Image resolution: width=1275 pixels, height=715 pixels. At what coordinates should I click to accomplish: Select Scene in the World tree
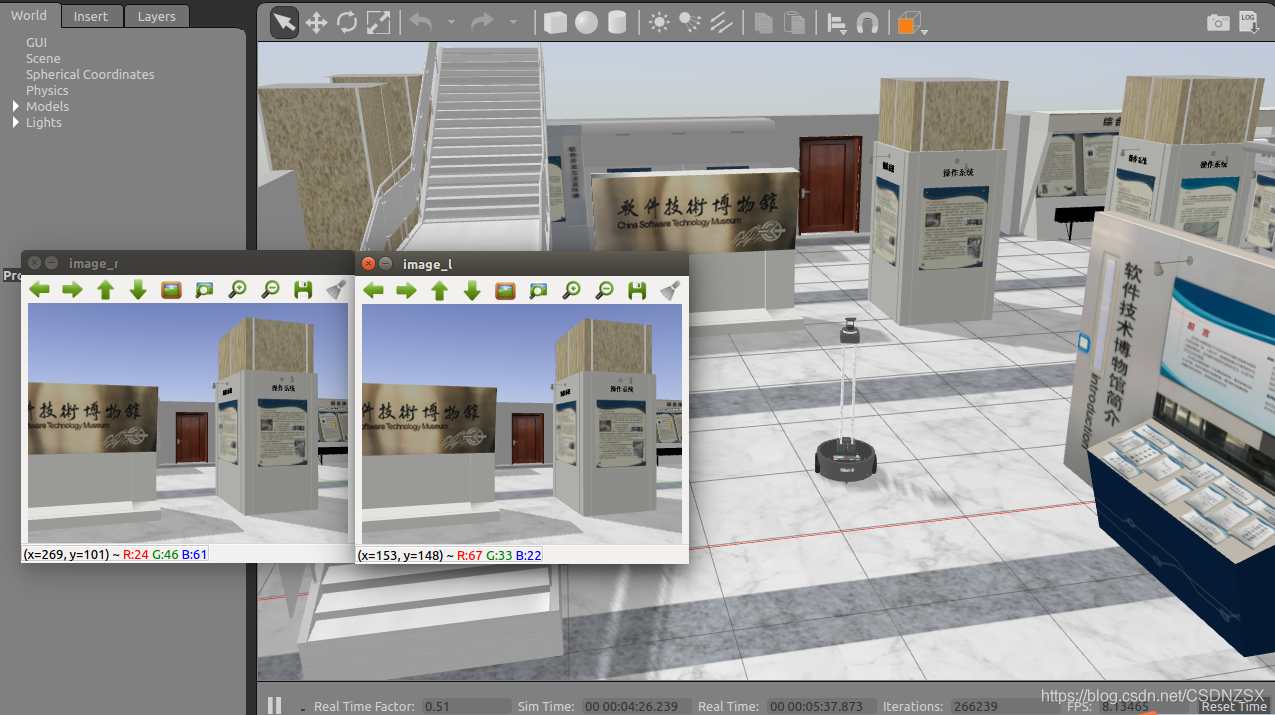(43, 58)
